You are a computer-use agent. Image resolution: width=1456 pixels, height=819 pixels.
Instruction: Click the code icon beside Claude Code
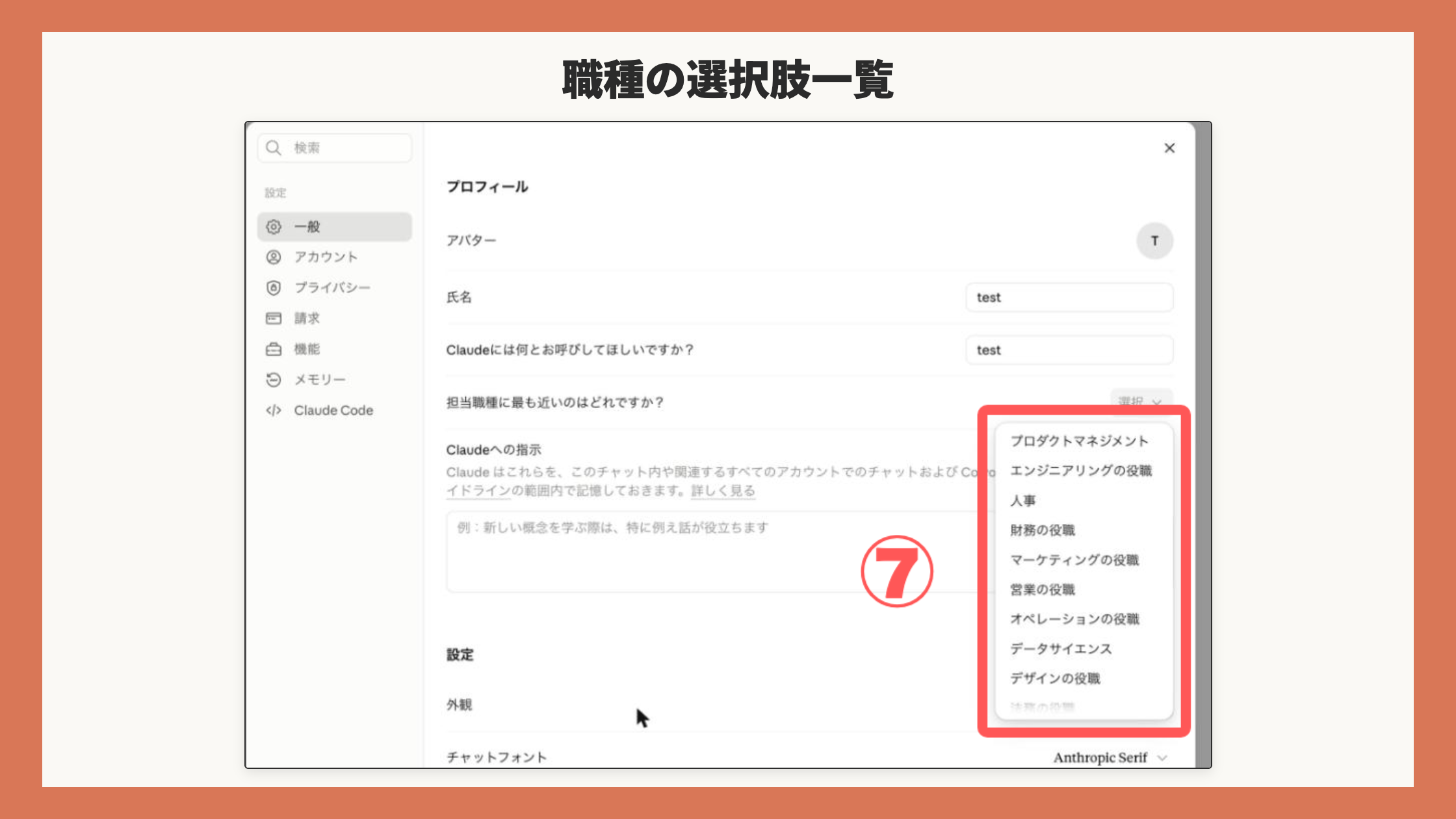274,410
